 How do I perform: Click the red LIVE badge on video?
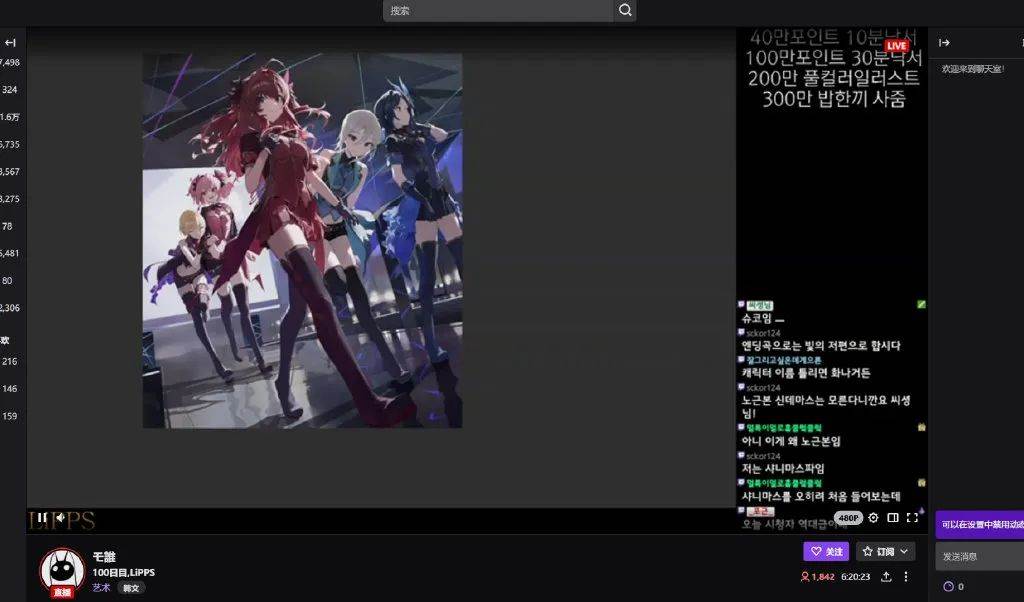897,46
